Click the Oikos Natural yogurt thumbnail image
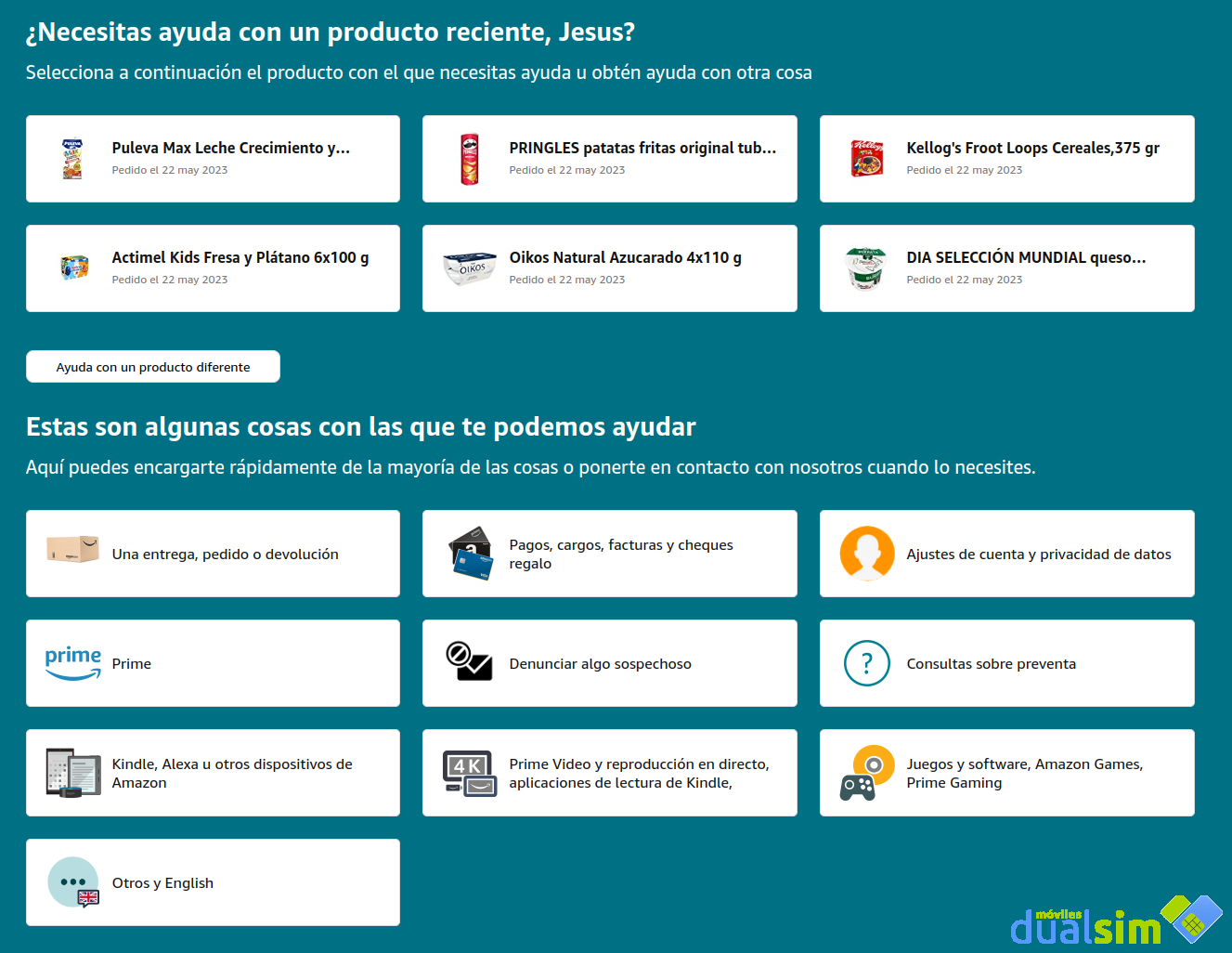This screenshot has width=1232, height=953. click(470, 268)
